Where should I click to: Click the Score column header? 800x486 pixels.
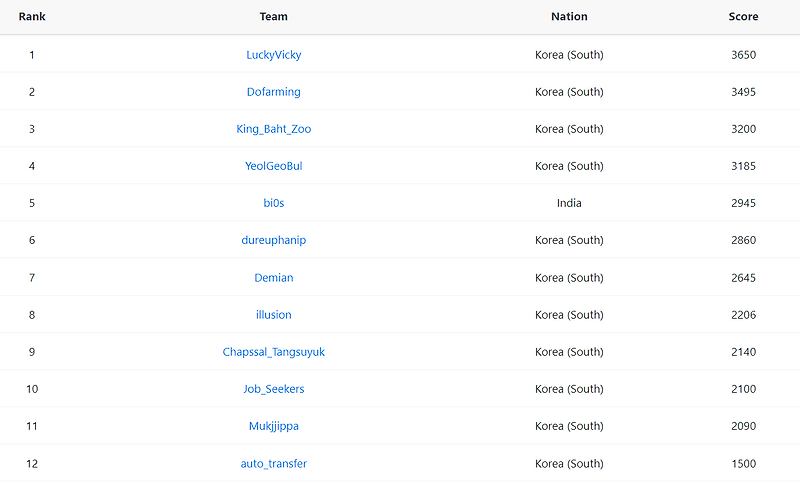point(743,17)
